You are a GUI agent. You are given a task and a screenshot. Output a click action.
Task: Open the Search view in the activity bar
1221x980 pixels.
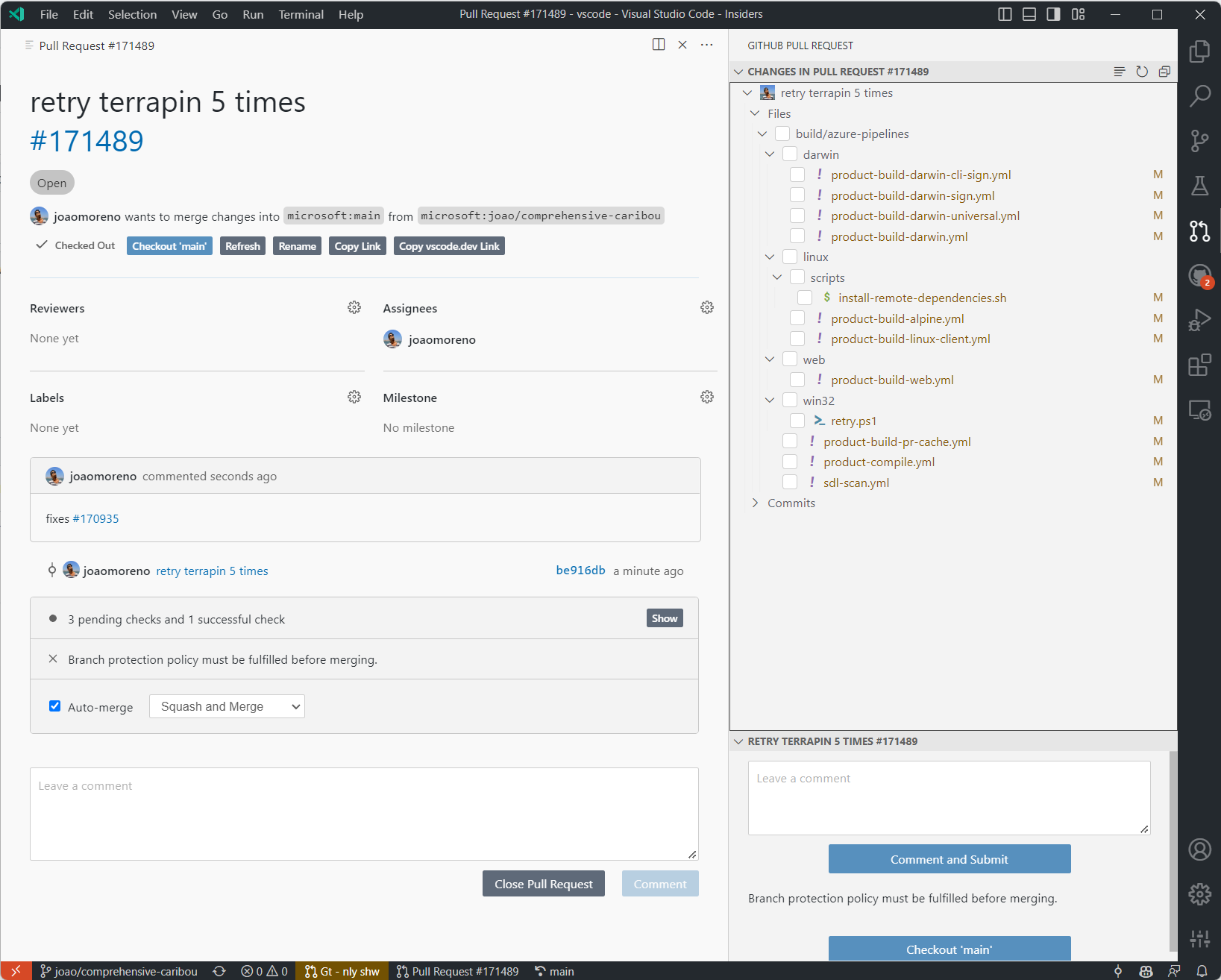click(1199, 95)
